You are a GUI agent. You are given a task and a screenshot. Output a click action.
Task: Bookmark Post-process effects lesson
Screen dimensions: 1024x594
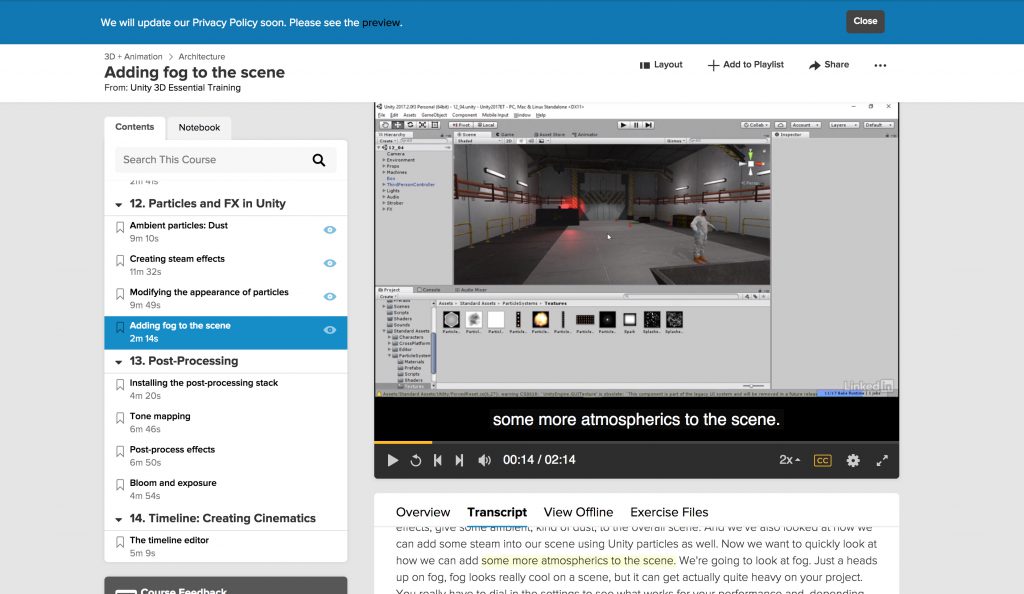pyautogui.click(x=120, y=451)
